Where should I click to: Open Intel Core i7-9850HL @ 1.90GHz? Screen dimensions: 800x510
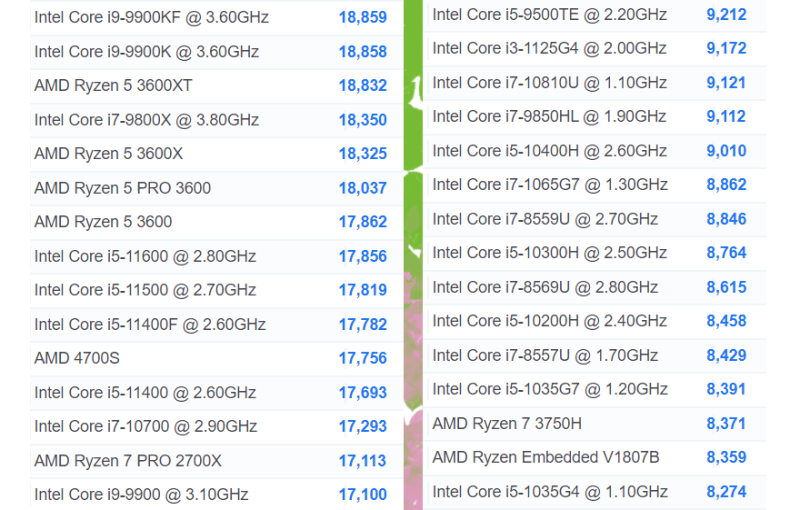(549, 116)
